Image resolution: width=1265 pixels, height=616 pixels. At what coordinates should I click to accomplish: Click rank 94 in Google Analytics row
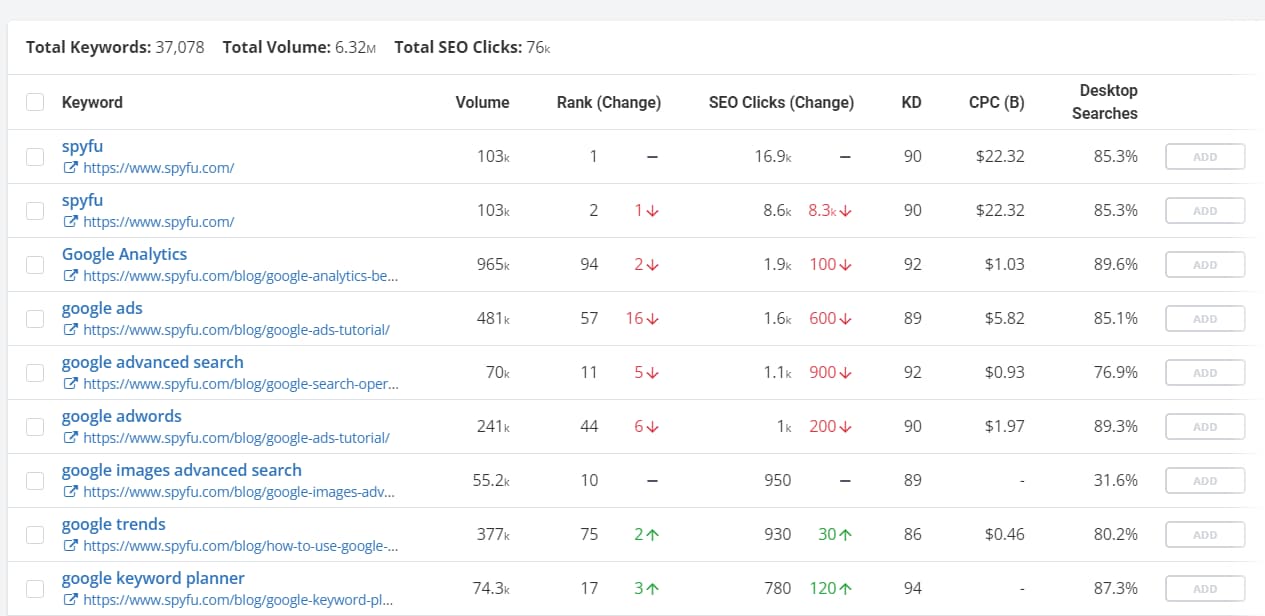coord(589,265)
